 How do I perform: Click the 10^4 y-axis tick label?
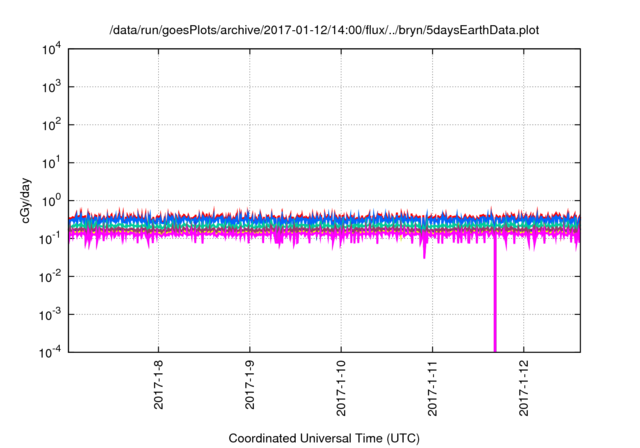[51, 49]
